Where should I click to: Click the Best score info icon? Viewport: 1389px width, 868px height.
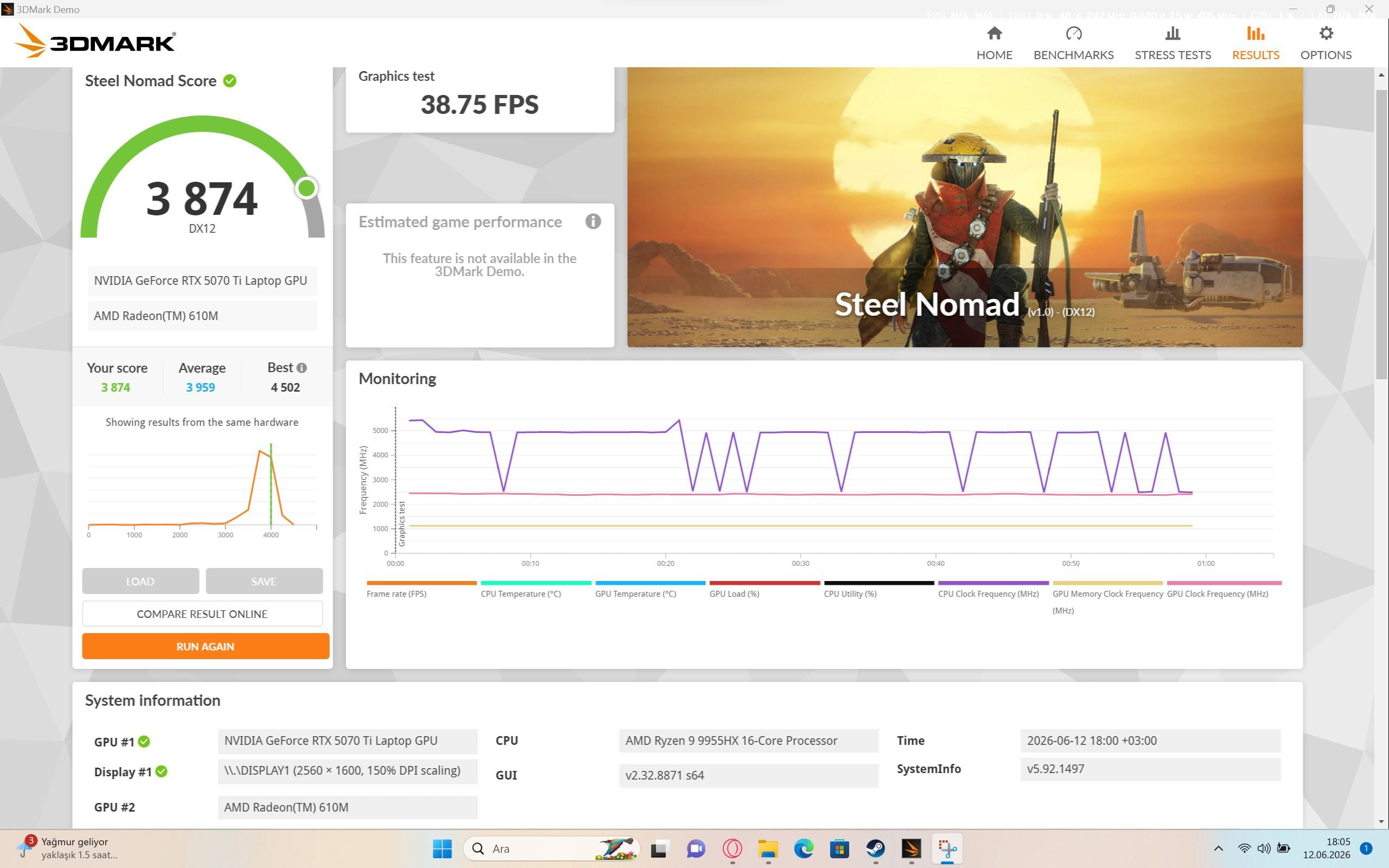pyautogui.click(x=301, y=368)
